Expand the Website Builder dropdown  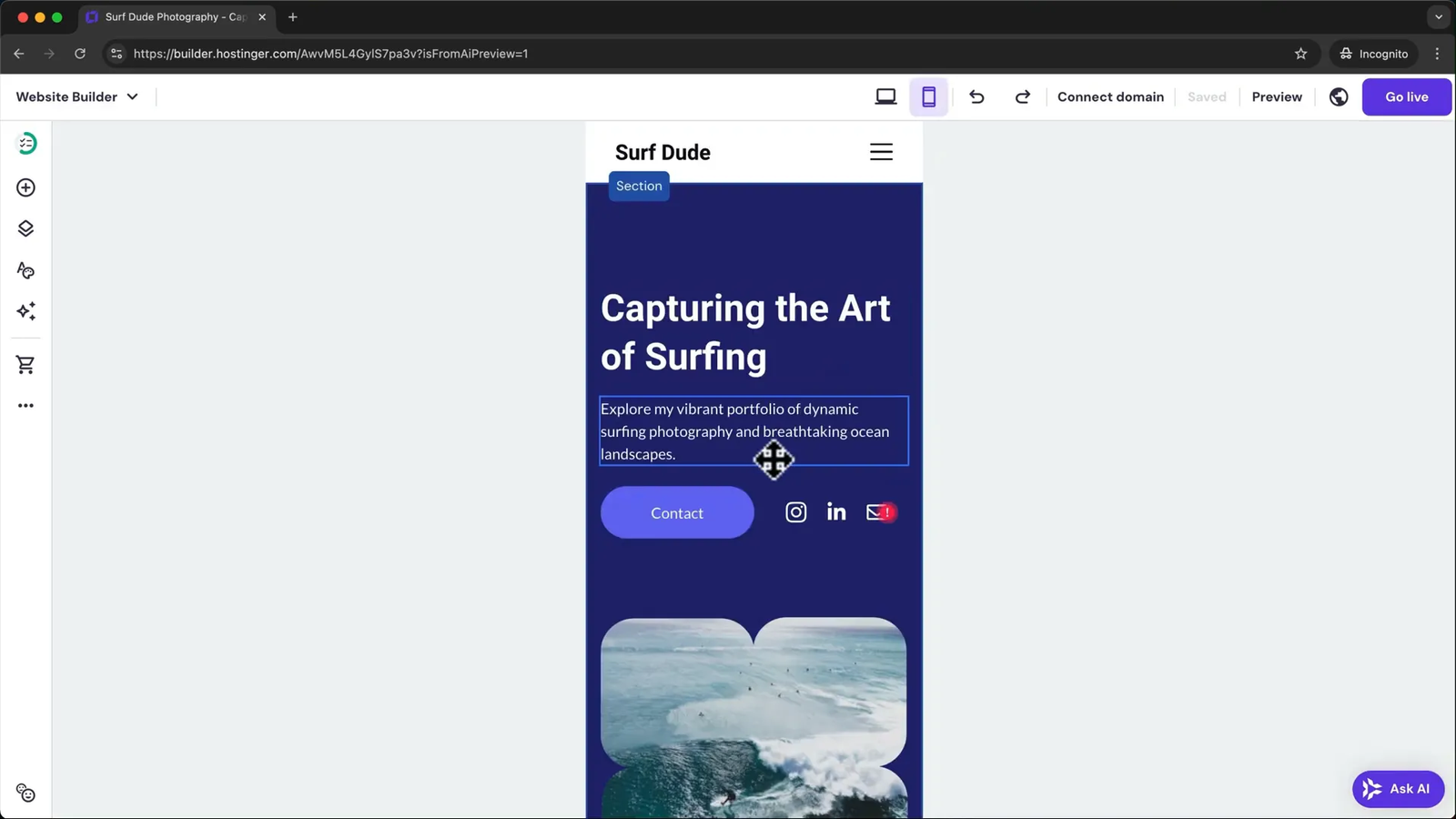(77, 96)
